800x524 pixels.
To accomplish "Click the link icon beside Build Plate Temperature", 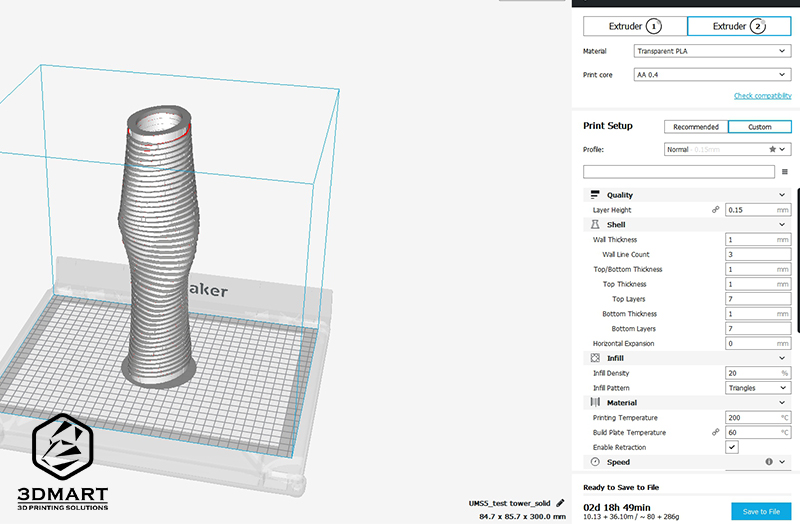I will (x=715, y=432).
